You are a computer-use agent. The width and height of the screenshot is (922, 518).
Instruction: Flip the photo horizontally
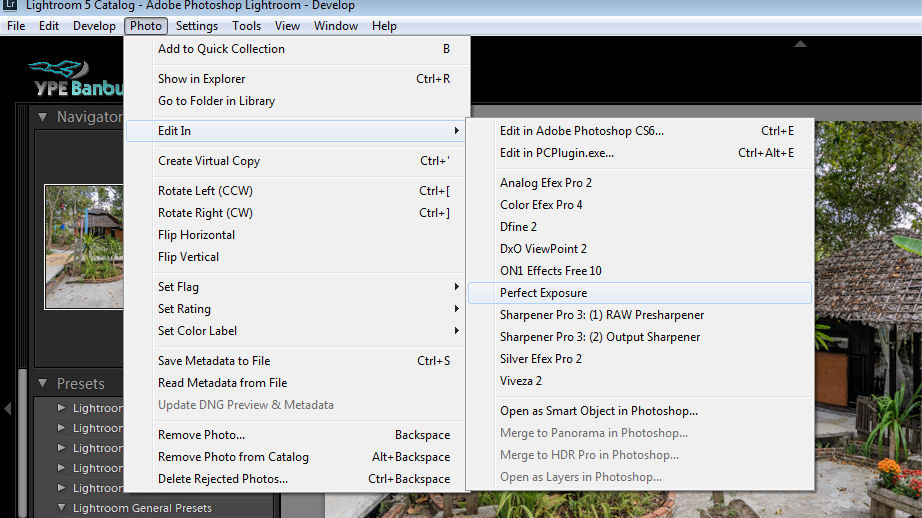pos(197,235)
